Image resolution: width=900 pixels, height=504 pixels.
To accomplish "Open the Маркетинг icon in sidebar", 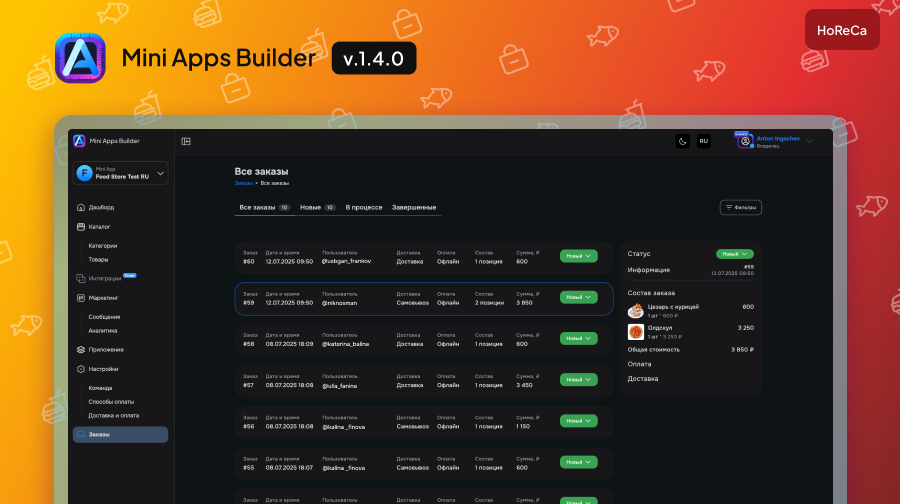I will [x=81, y=298].
